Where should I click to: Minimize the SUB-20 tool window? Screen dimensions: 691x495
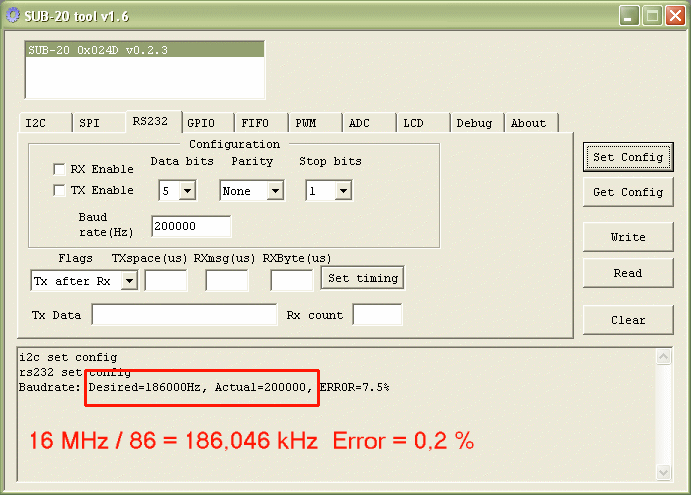629,16
